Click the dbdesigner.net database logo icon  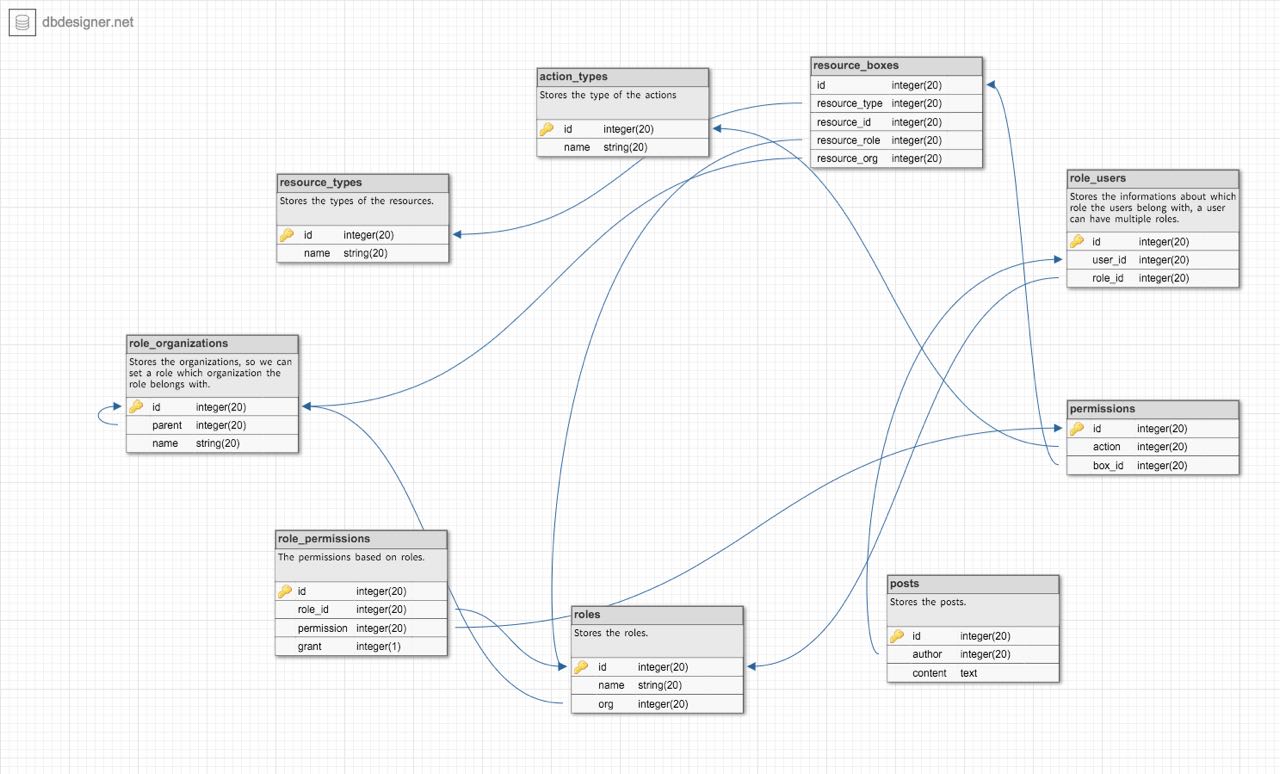point(22,22)
